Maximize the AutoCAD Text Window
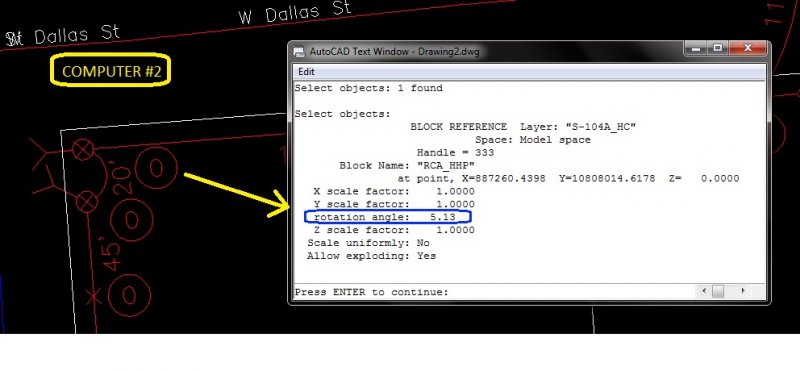Screen dimensions: 800x371 [718, 48]
